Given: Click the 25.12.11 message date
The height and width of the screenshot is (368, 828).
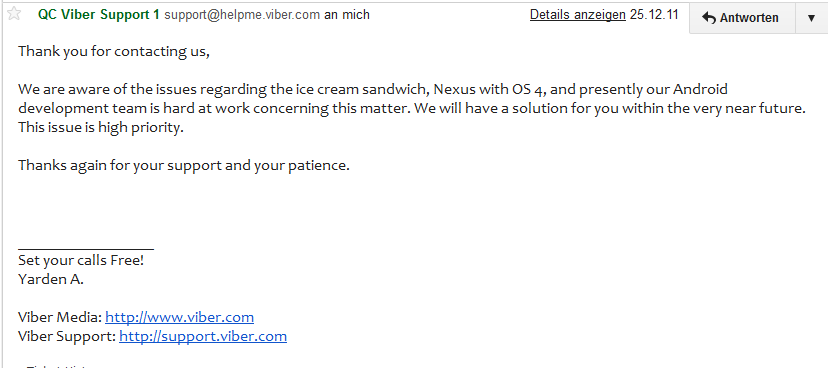Looking at the screenshot, I should click(x=654, y=15).
